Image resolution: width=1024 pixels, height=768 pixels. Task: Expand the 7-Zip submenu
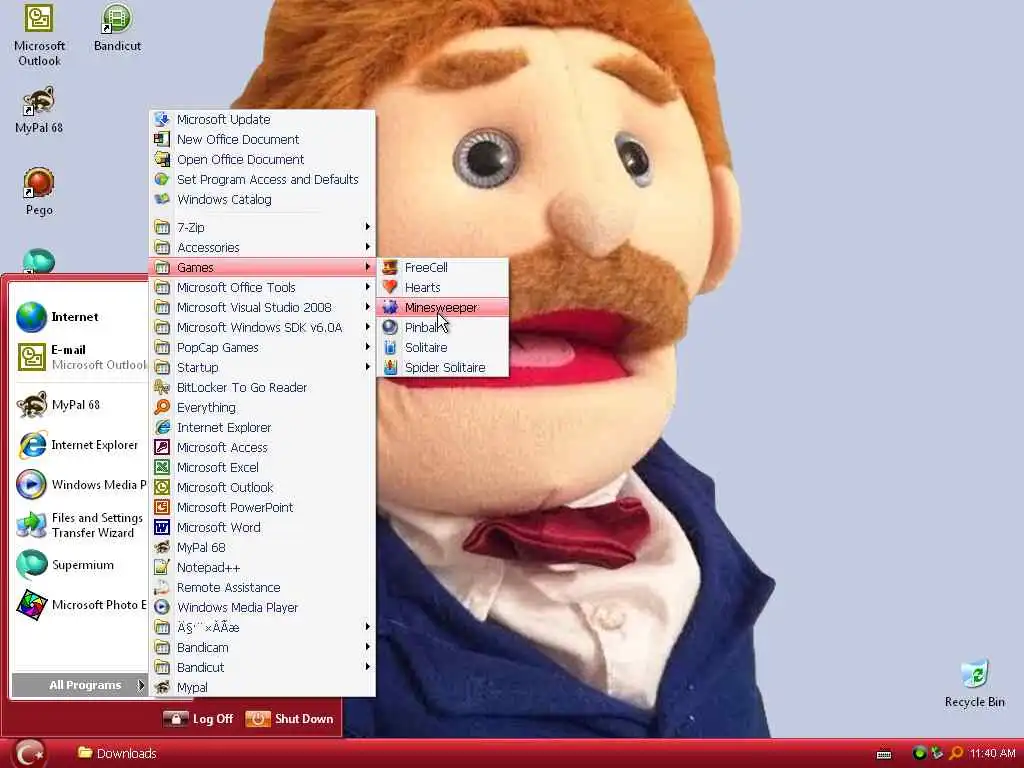pyautogui.click(x=263, y=227)
